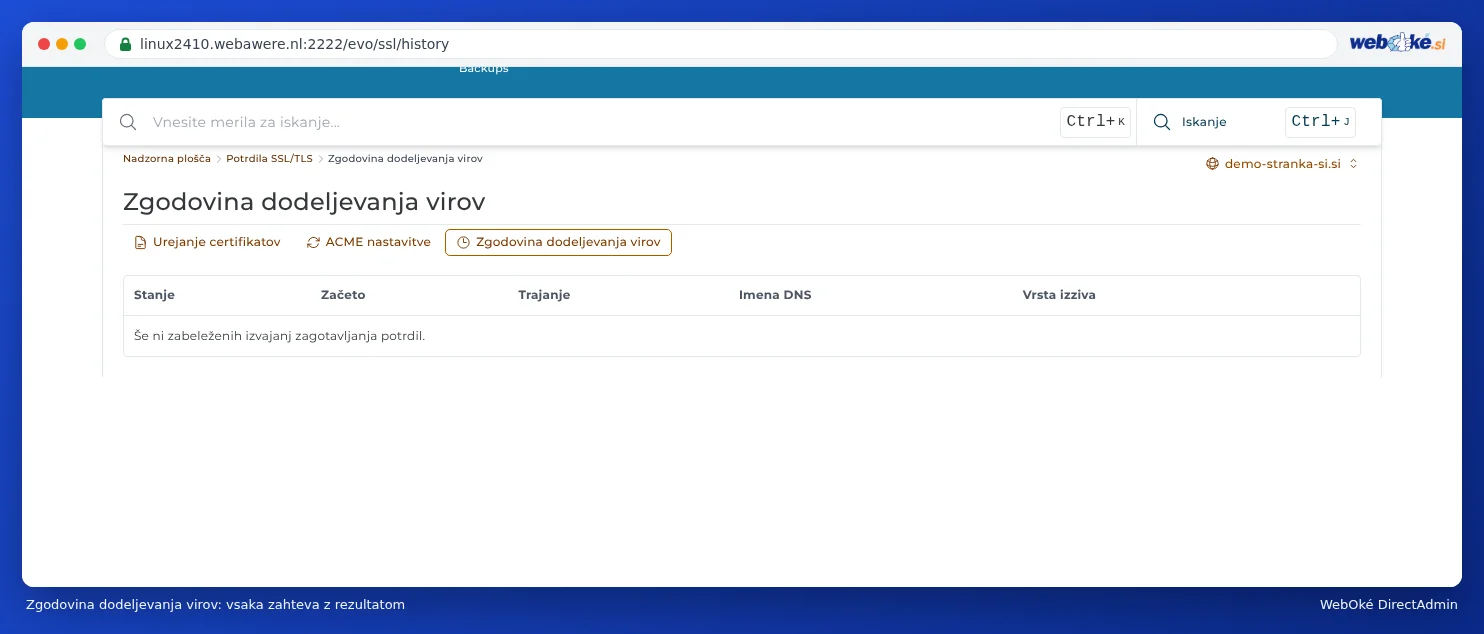This screenshot has width=1484, height=634.
Task: Go to Nadzorna plošča breadcrumb link
Action: point(167,158)
